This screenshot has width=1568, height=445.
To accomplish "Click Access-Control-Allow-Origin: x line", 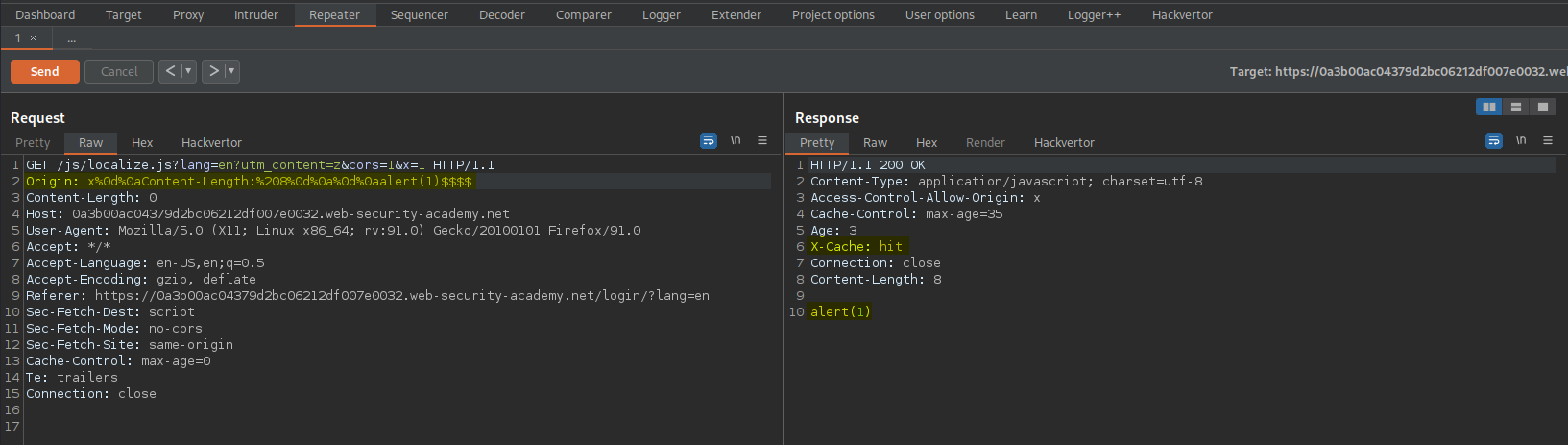I will [x=926, y=197].
